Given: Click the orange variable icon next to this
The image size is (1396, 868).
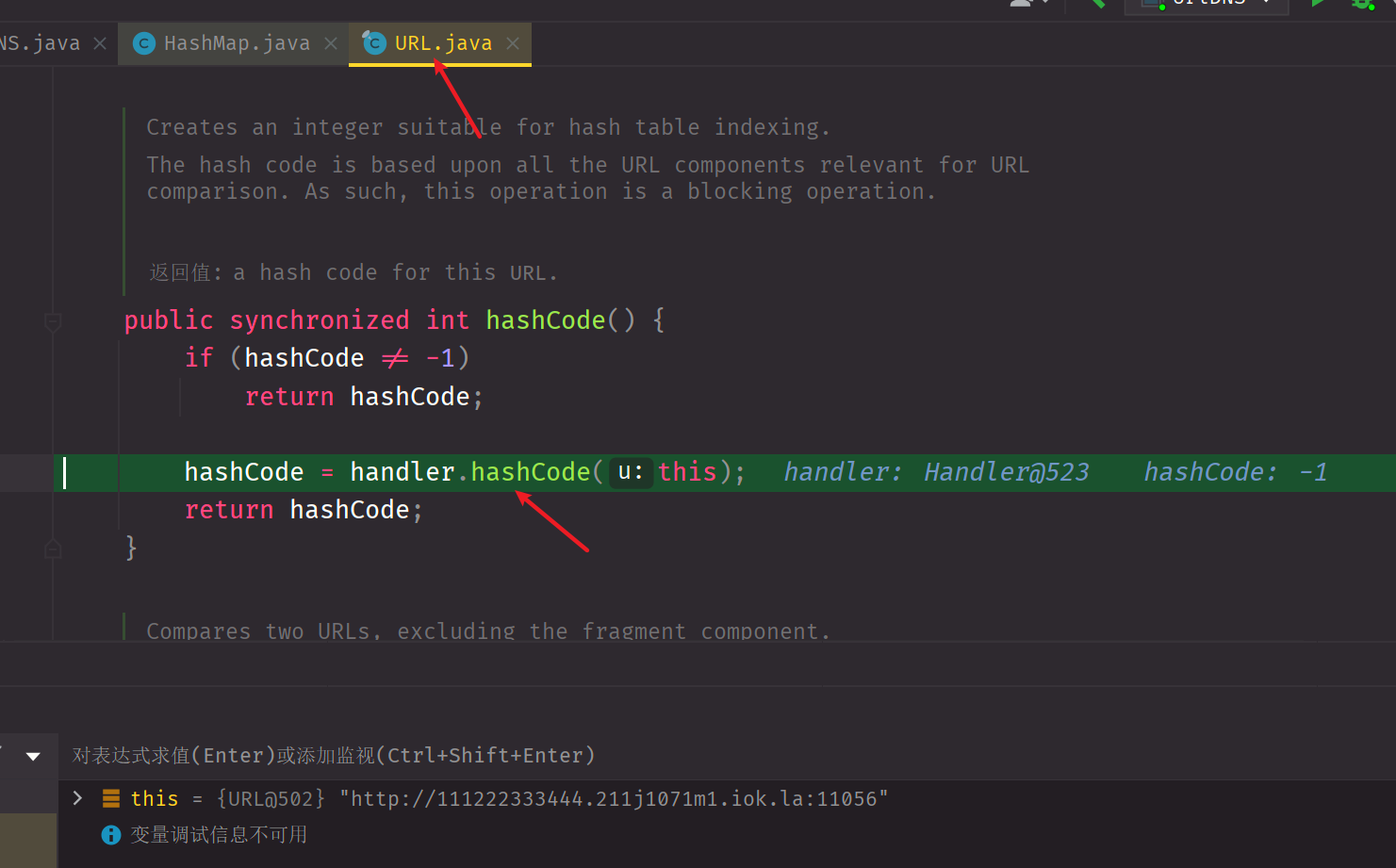Looking at the screenshot, I should [110, 798].
